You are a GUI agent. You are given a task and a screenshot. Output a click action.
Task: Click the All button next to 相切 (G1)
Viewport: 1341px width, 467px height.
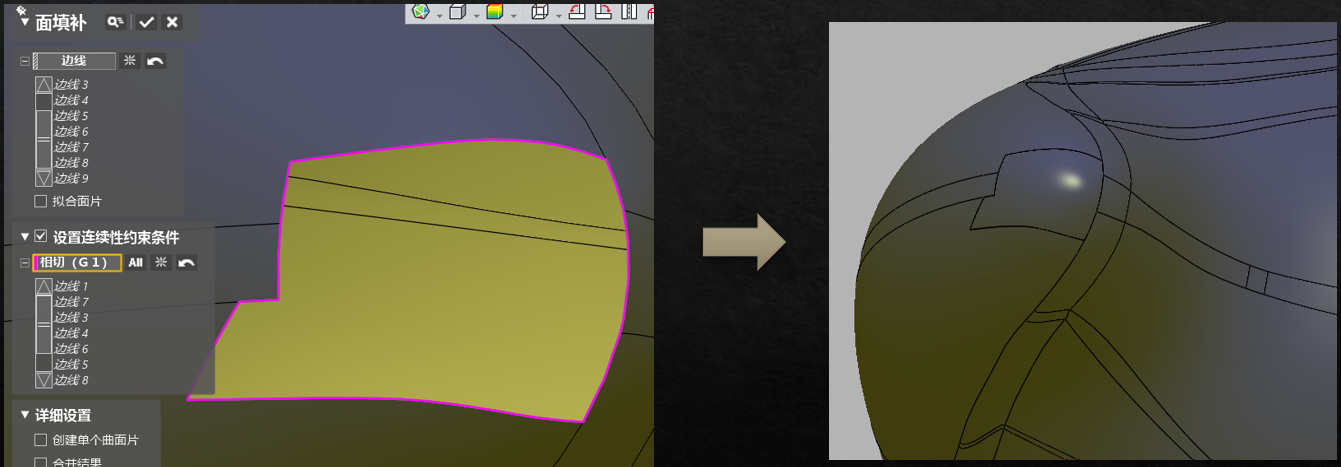[x=136, y=263]
